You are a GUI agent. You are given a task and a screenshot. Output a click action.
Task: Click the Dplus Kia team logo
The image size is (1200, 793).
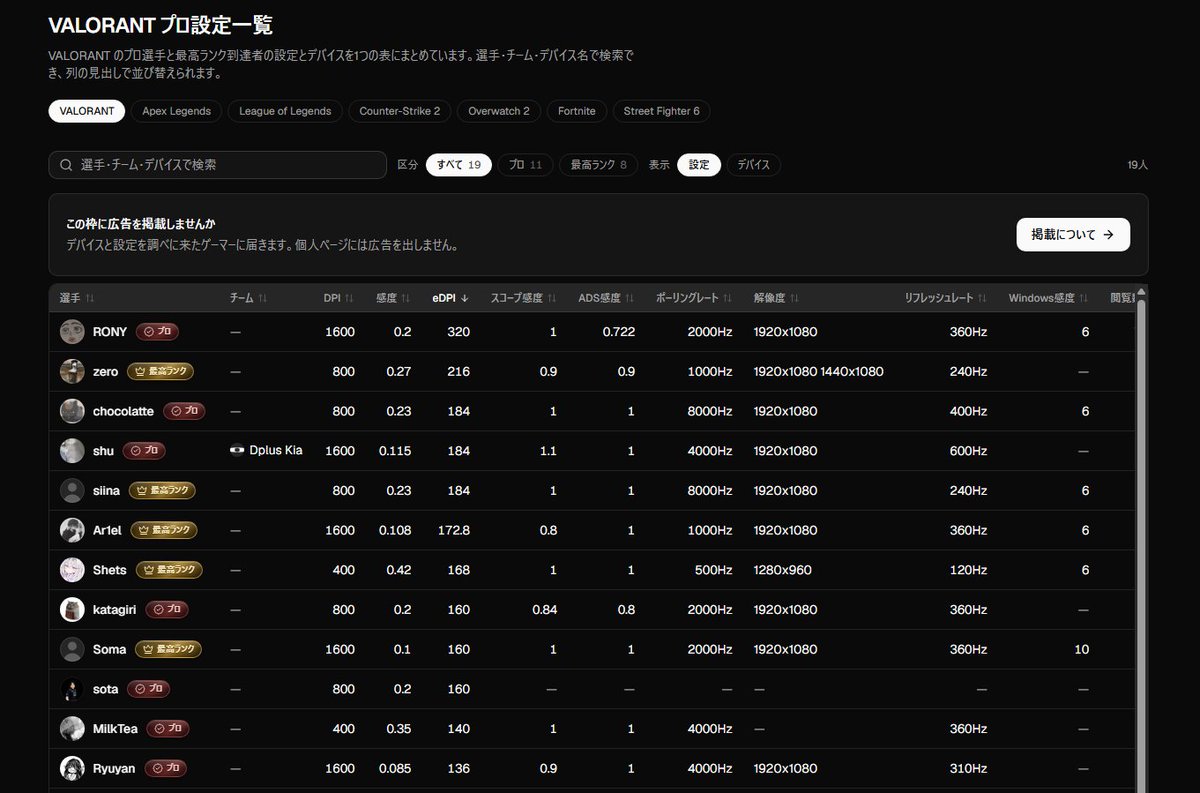click(237, 451)
